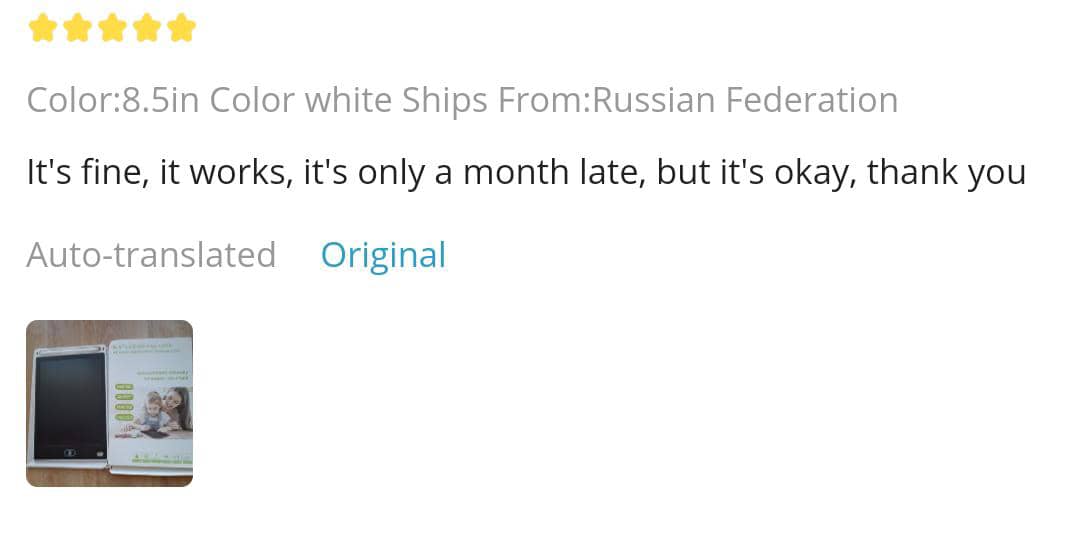Select the fifth rating star

(181, 28)
